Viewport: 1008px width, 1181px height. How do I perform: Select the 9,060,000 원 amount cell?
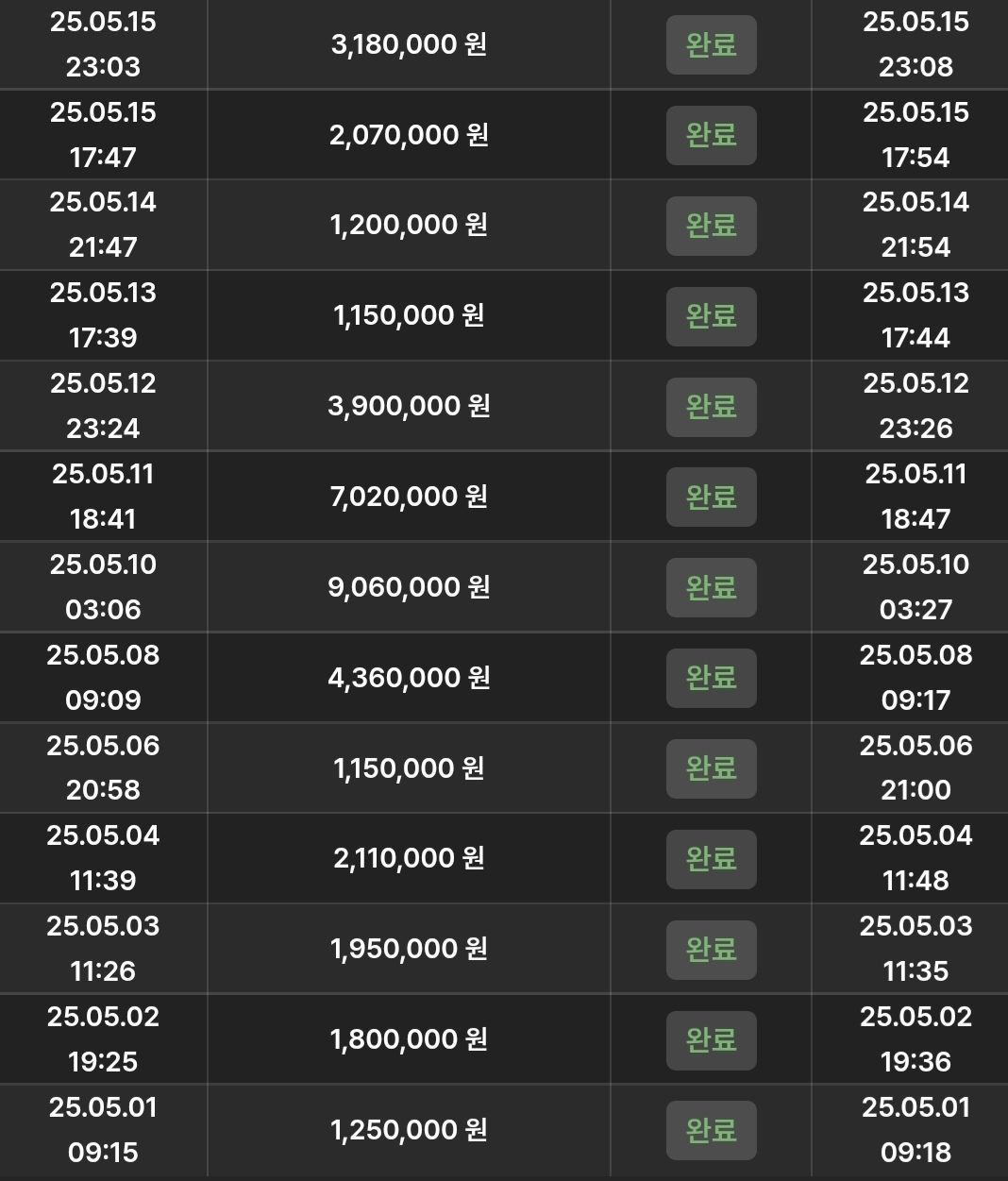pos(409,587)
